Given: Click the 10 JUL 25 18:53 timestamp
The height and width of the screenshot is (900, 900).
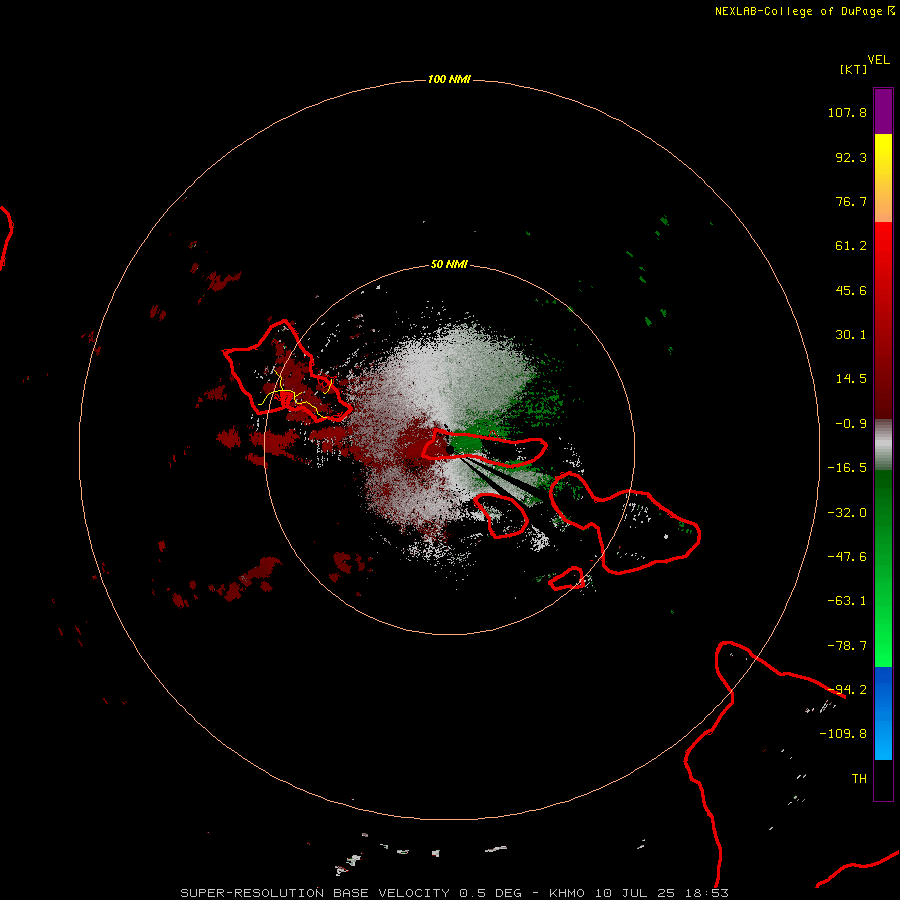Looking at the screenshot, I should [662, 893].
